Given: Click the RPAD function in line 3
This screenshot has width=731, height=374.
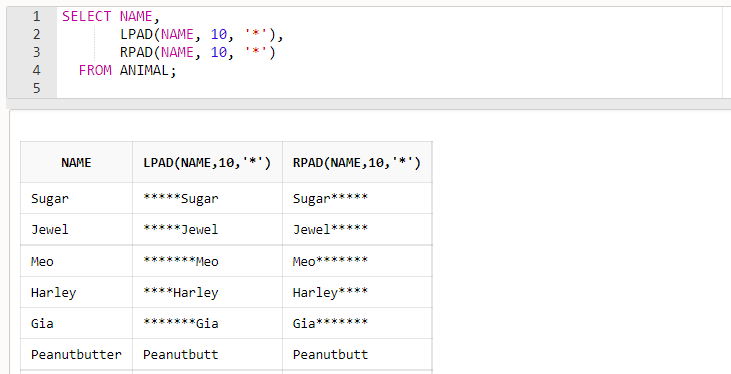Looking at the screenshot, I should (x=137, y=52).
